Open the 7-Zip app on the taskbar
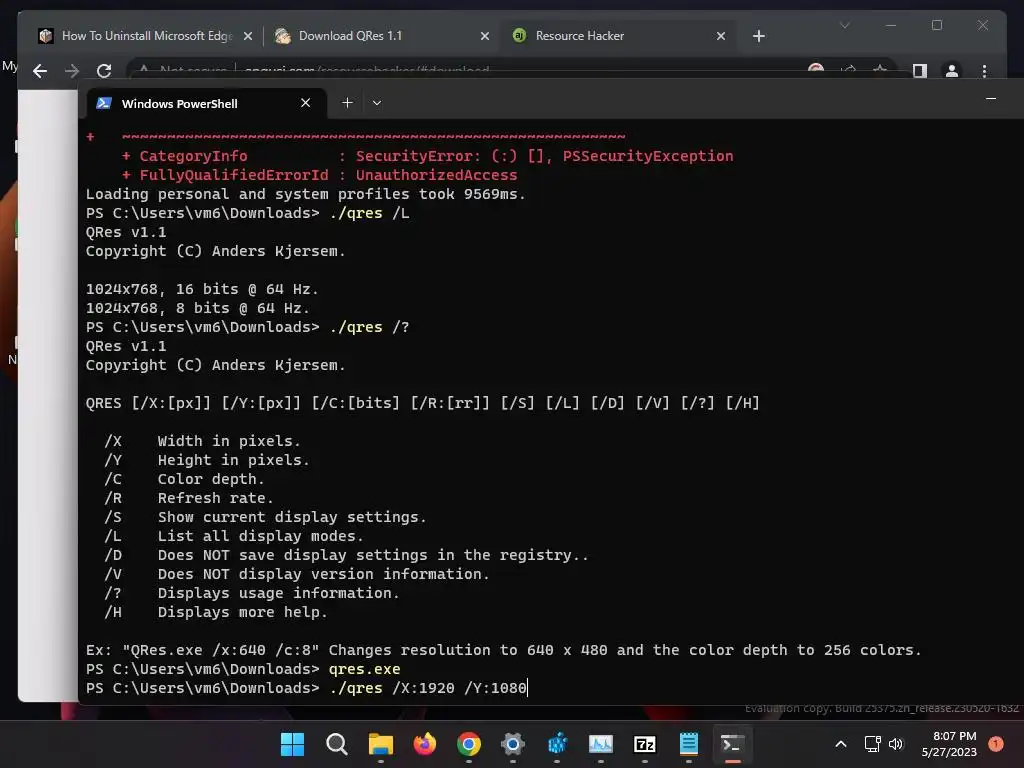Screen dimensions: 1024x768 coord(645,744)
